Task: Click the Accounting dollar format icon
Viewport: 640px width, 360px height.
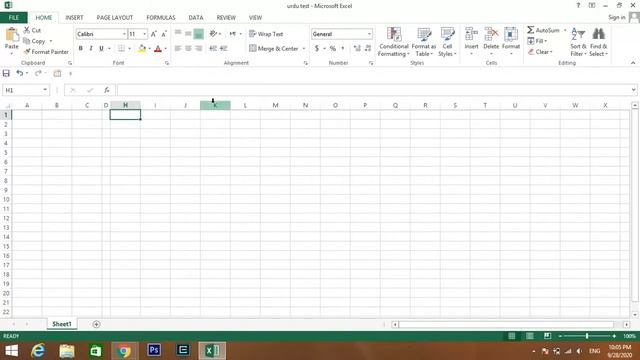Action: coord(317,49)
